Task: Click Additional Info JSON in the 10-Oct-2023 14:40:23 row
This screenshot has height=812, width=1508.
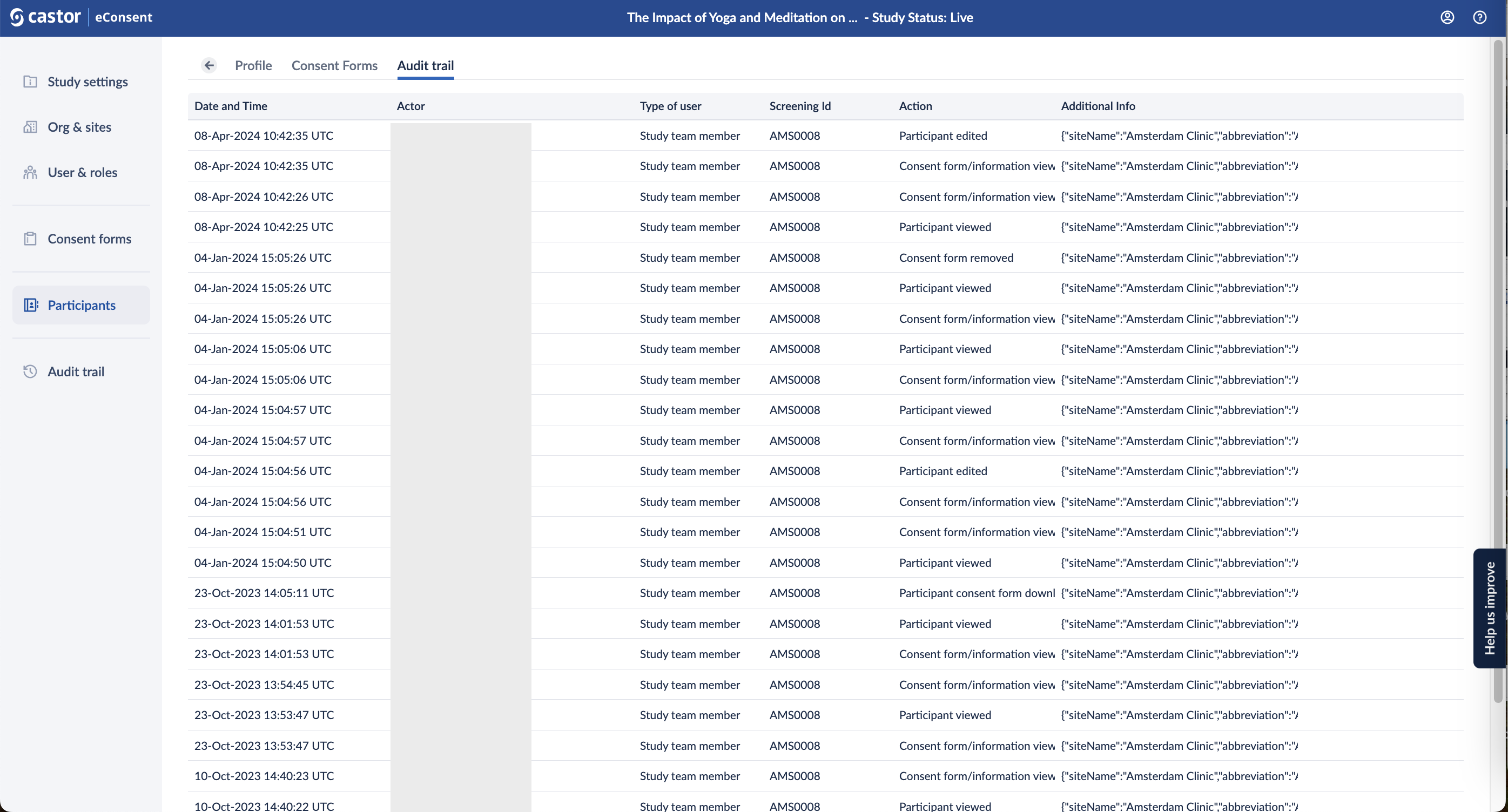Action: coord(1179,776)
